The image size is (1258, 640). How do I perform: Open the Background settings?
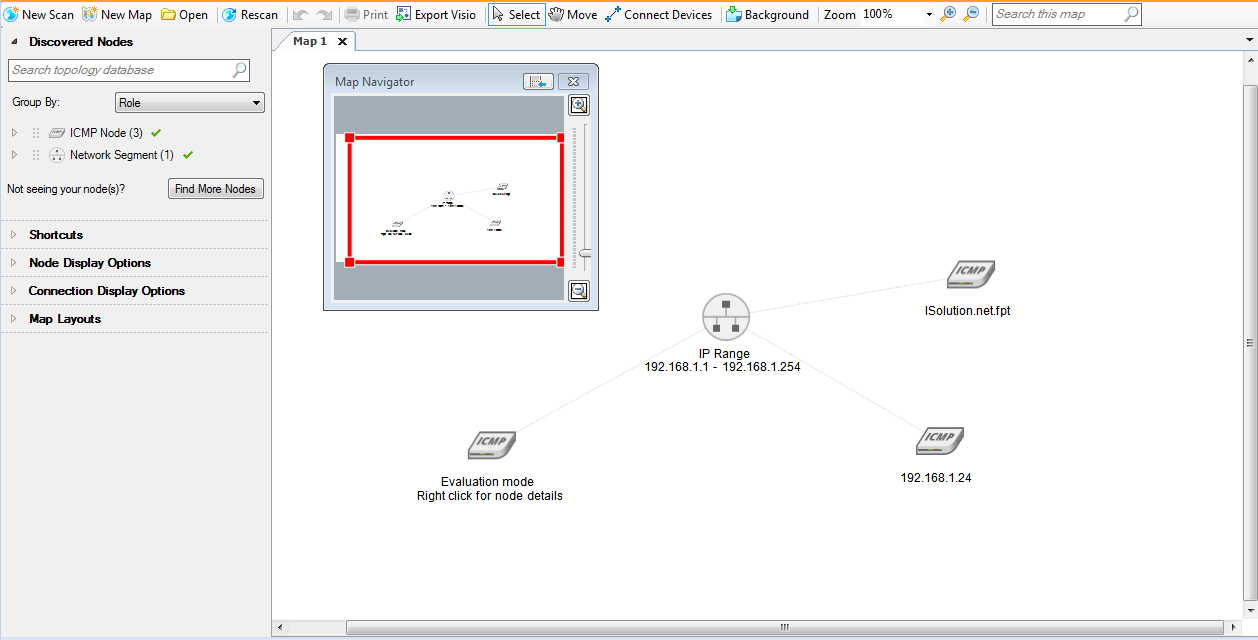tap(768, 14)
